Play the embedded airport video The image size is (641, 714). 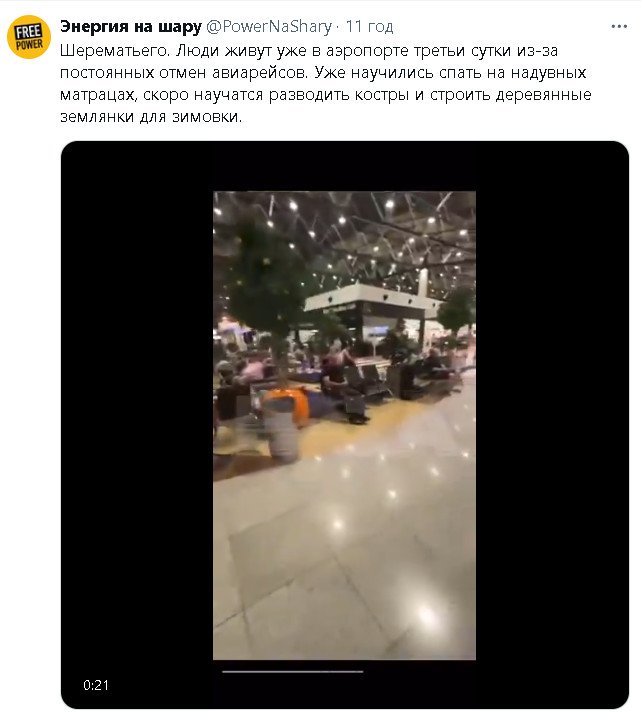(x=344, y=425)
